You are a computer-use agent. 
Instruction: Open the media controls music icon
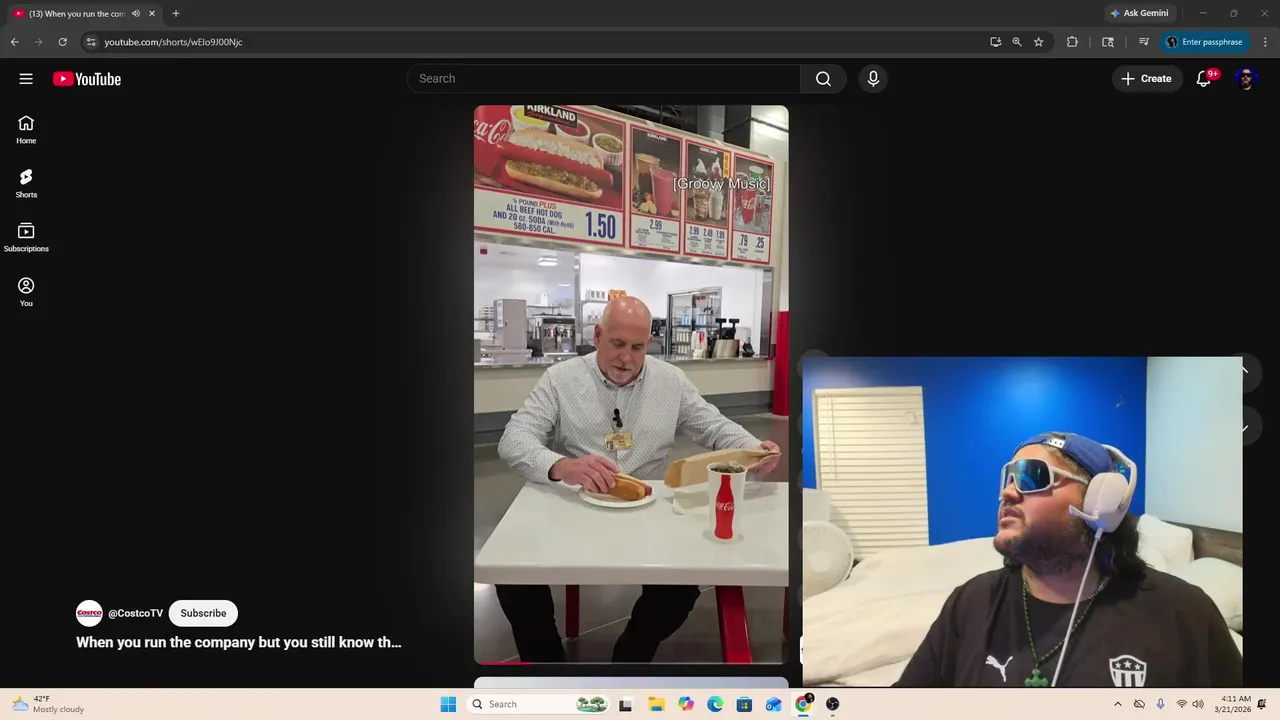coord(1143,42)
